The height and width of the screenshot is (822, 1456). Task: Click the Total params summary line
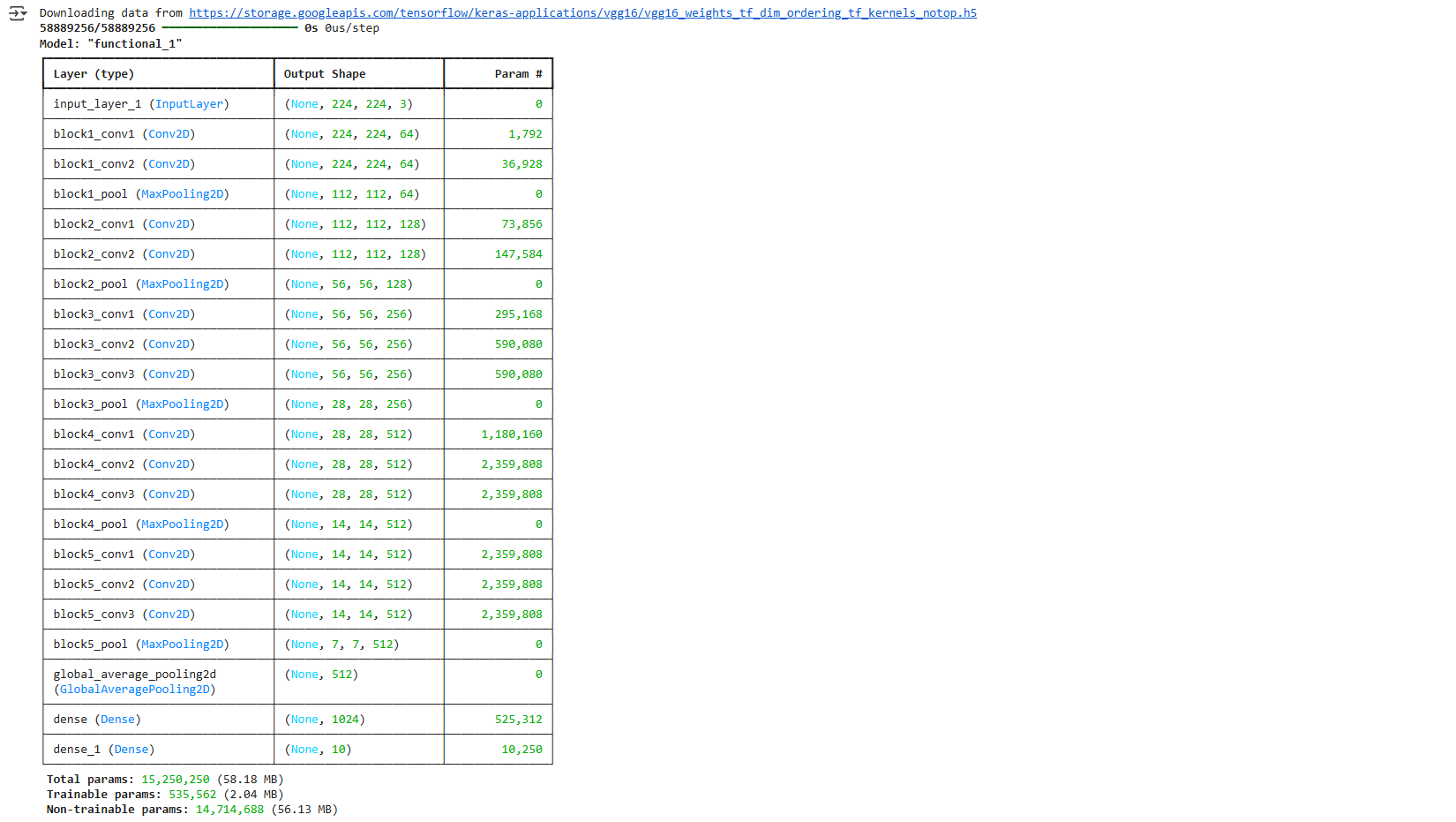coord(164,780)
